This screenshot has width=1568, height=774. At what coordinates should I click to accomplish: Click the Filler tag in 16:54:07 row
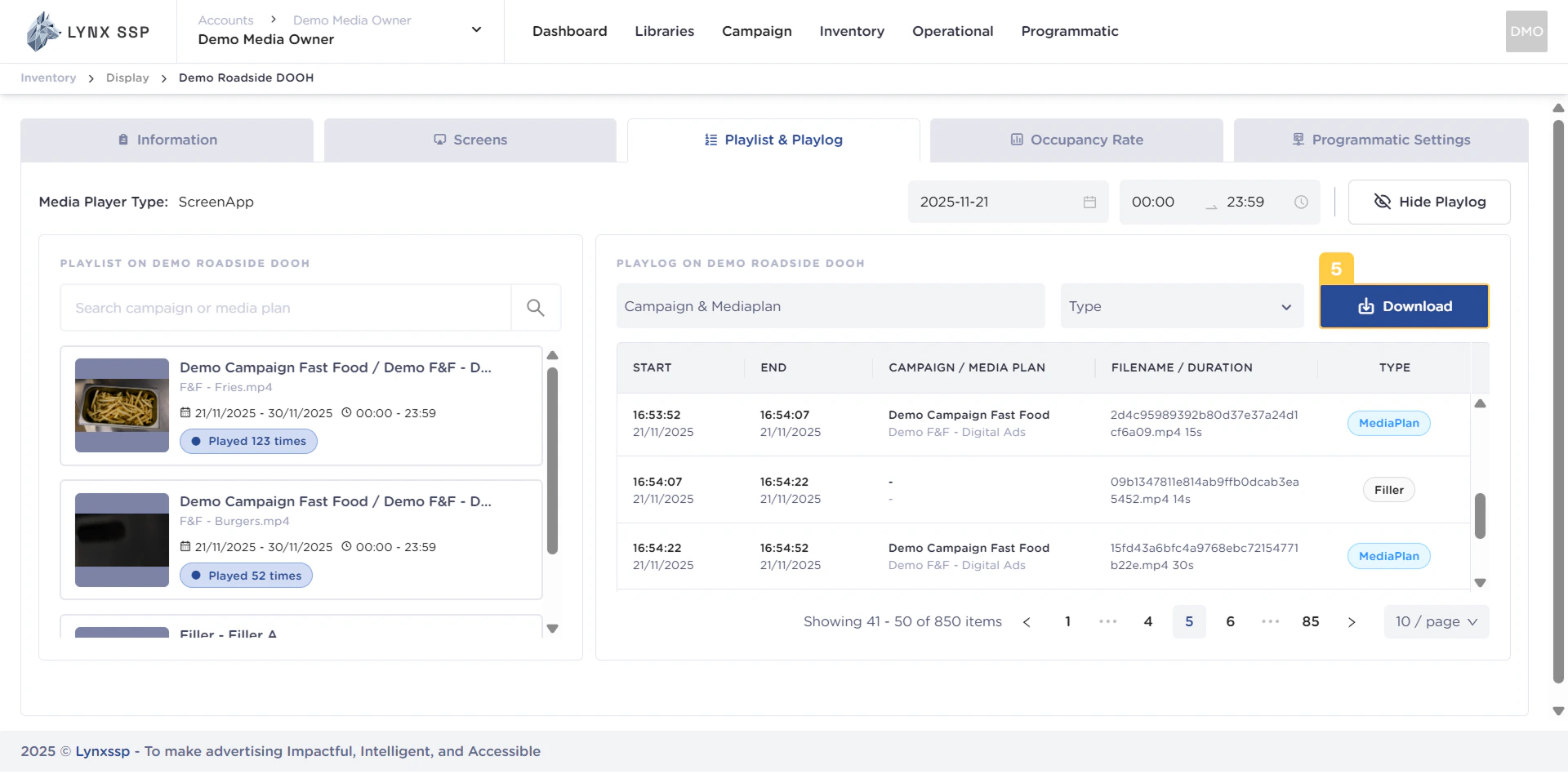(x=1388, y=490)
